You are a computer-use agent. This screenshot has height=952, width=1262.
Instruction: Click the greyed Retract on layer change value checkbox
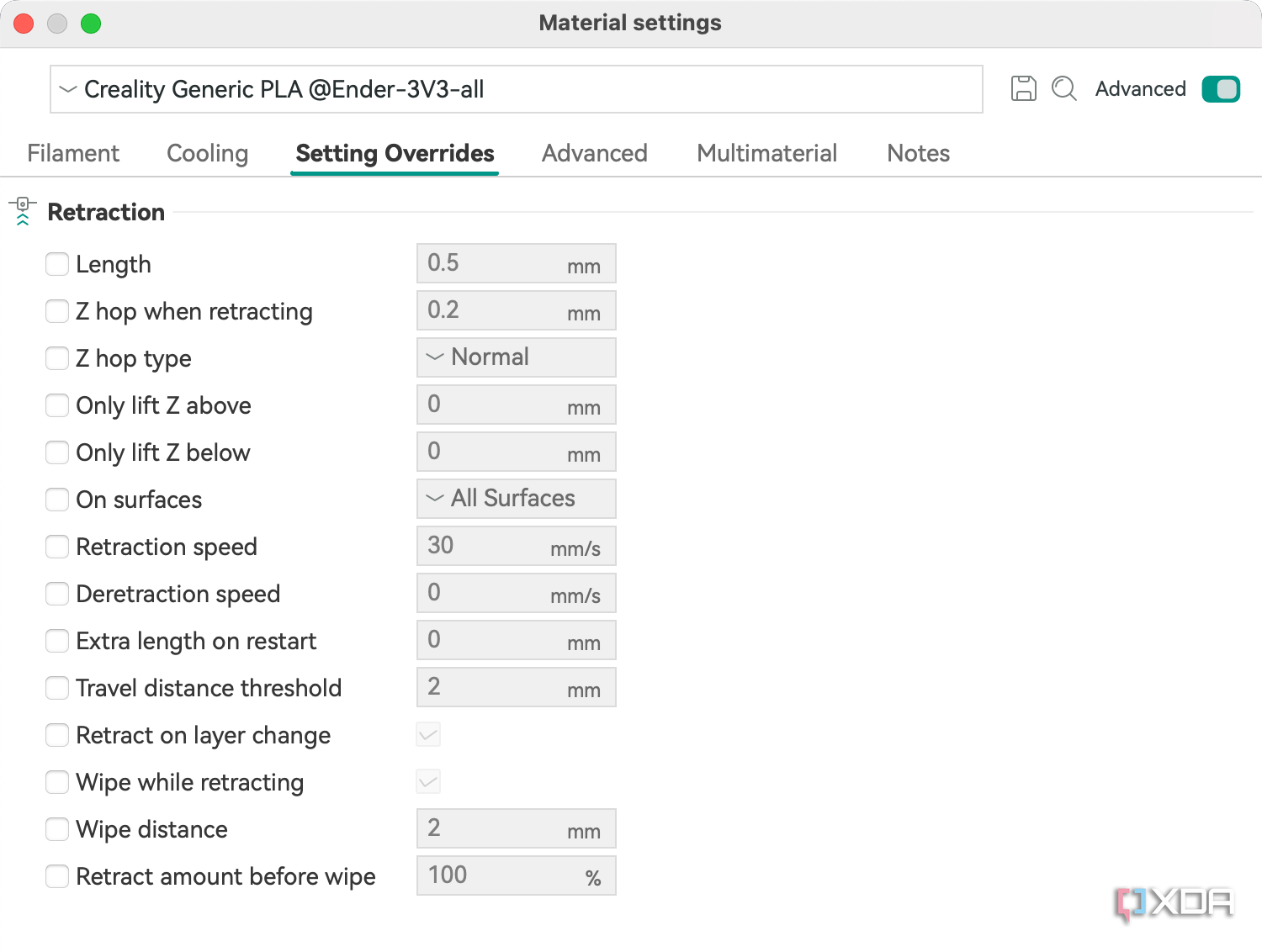coord(428,735)
